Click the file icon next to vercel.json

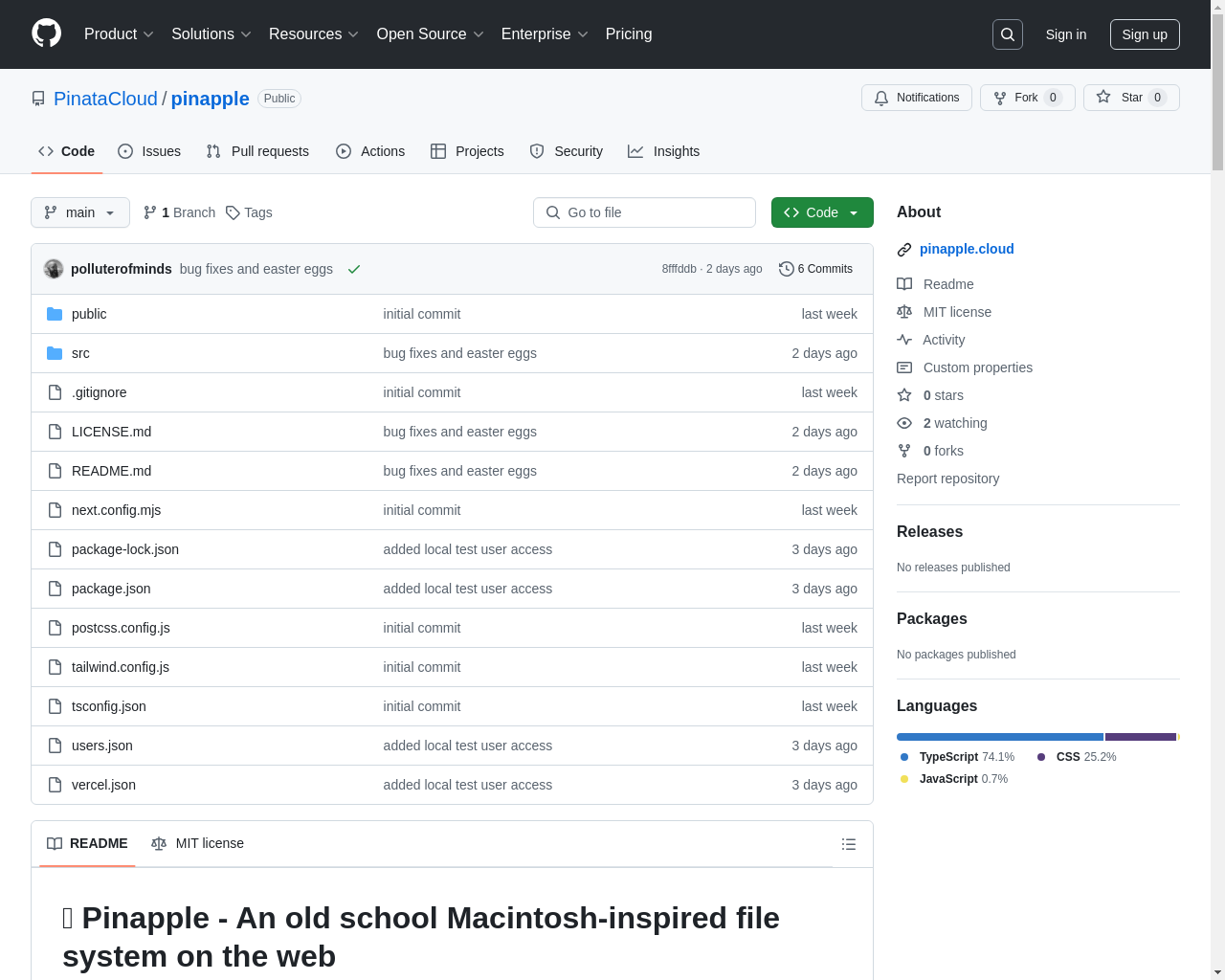pyautogui.click(x=55, y=785)
